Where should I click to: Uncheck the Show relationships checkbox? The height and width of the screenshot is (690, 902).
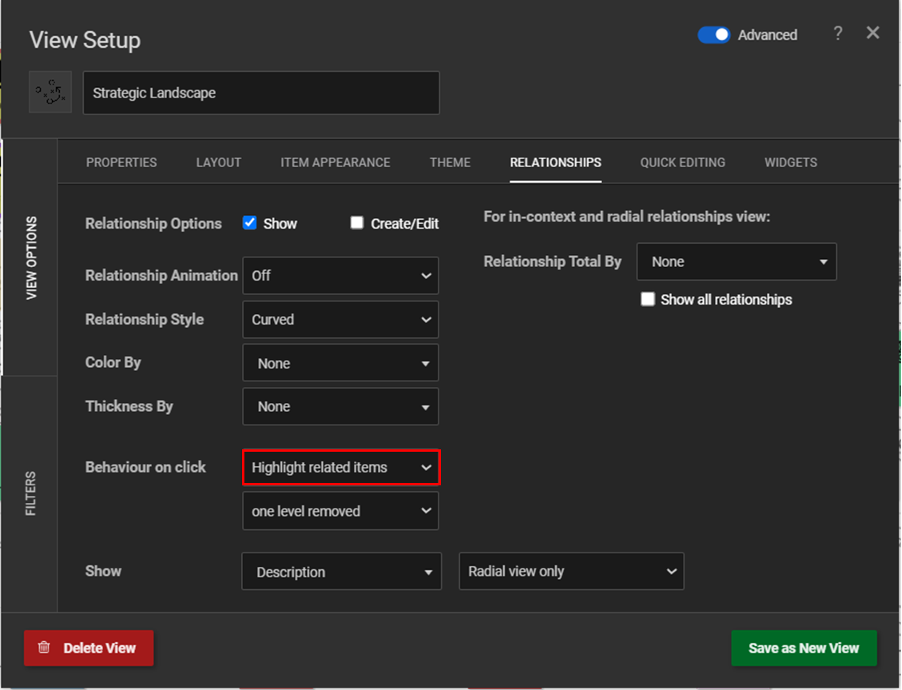coord(250,223)
